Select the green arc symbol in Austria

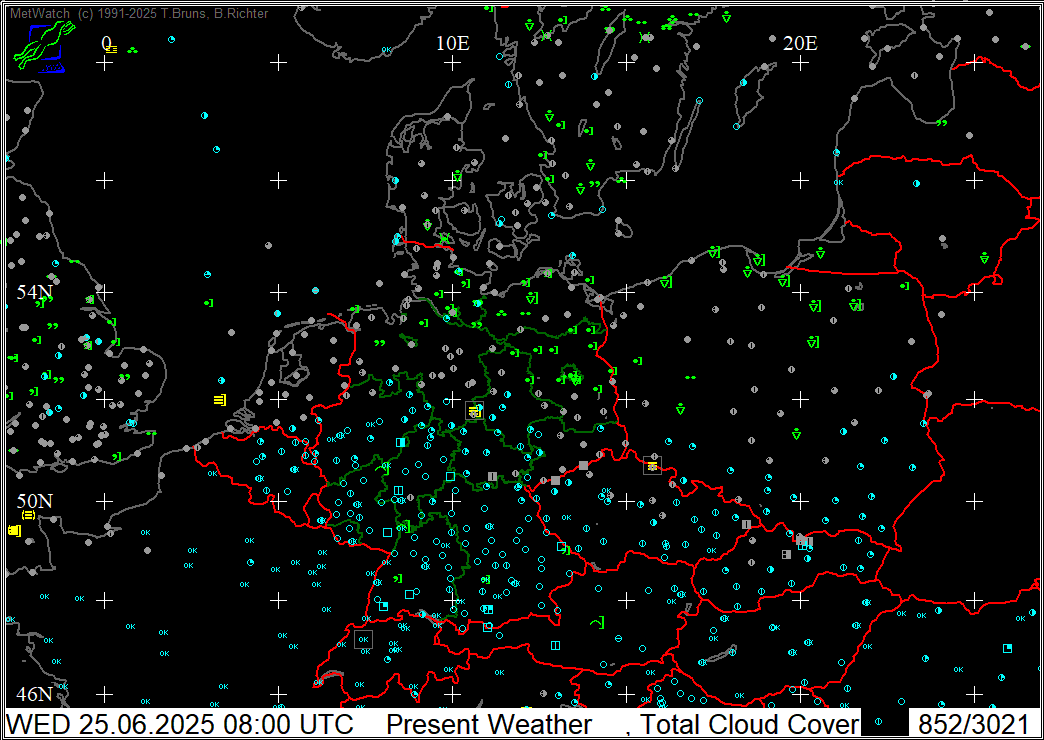click(x=597, y=623)
